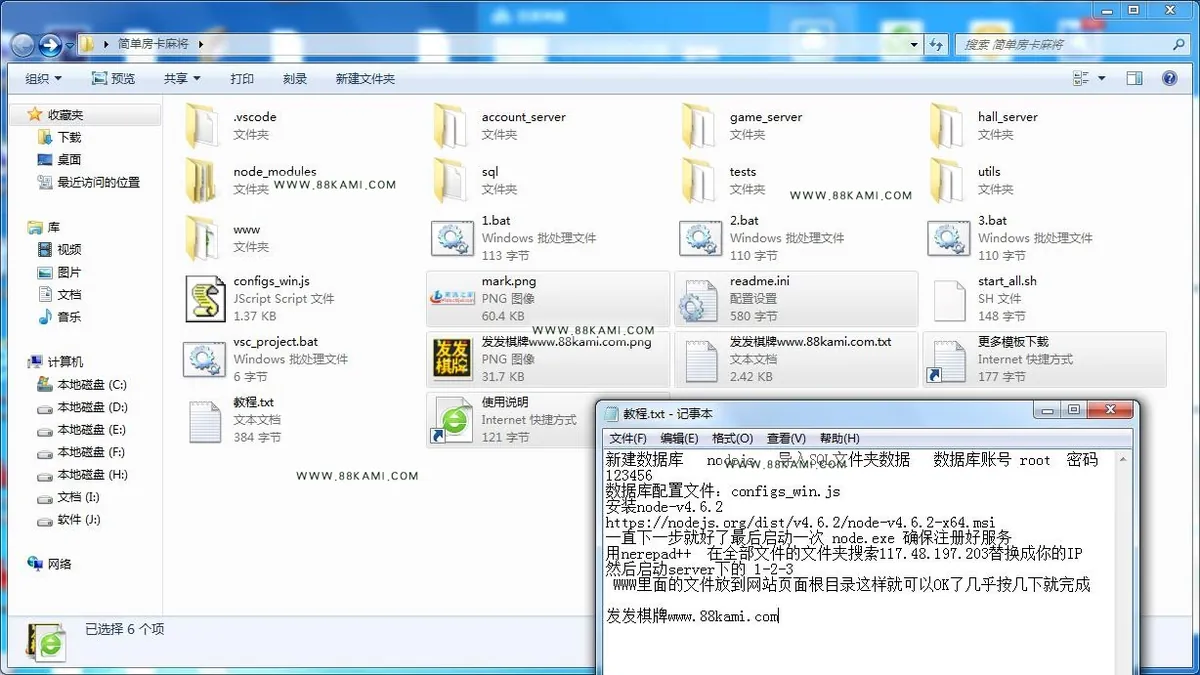Select the 更多模板下载 shortcut icon

coord(946,359)
